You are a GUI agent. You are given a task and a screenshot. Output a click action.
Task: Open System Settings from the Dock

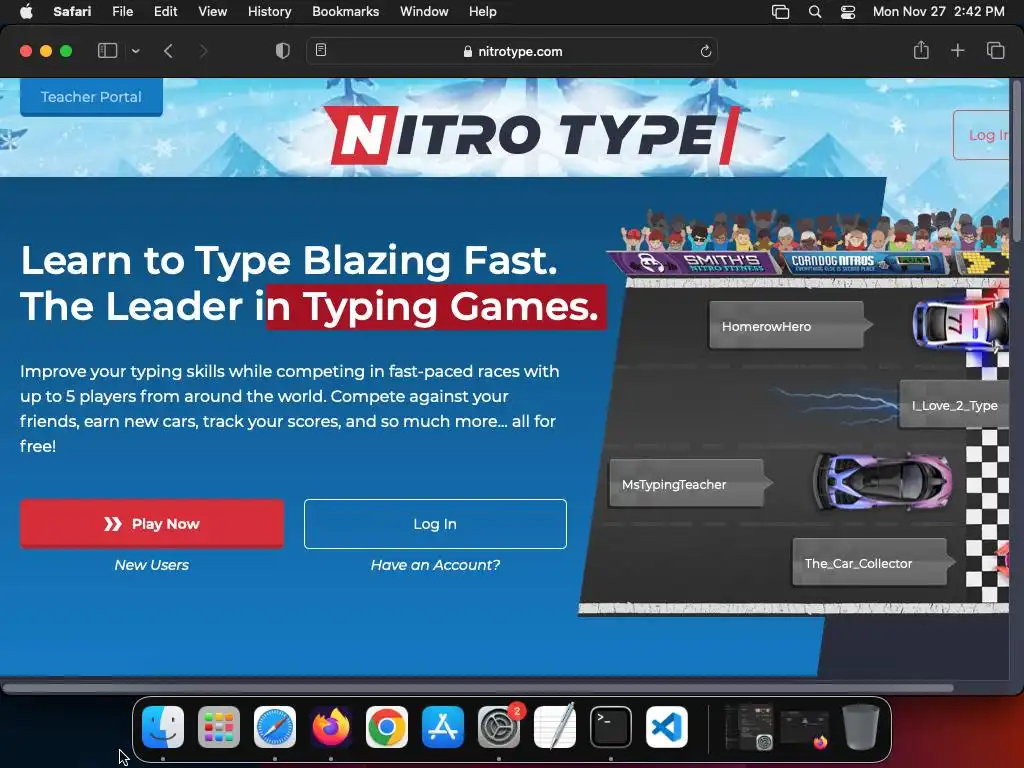click(x=499, y=727)
